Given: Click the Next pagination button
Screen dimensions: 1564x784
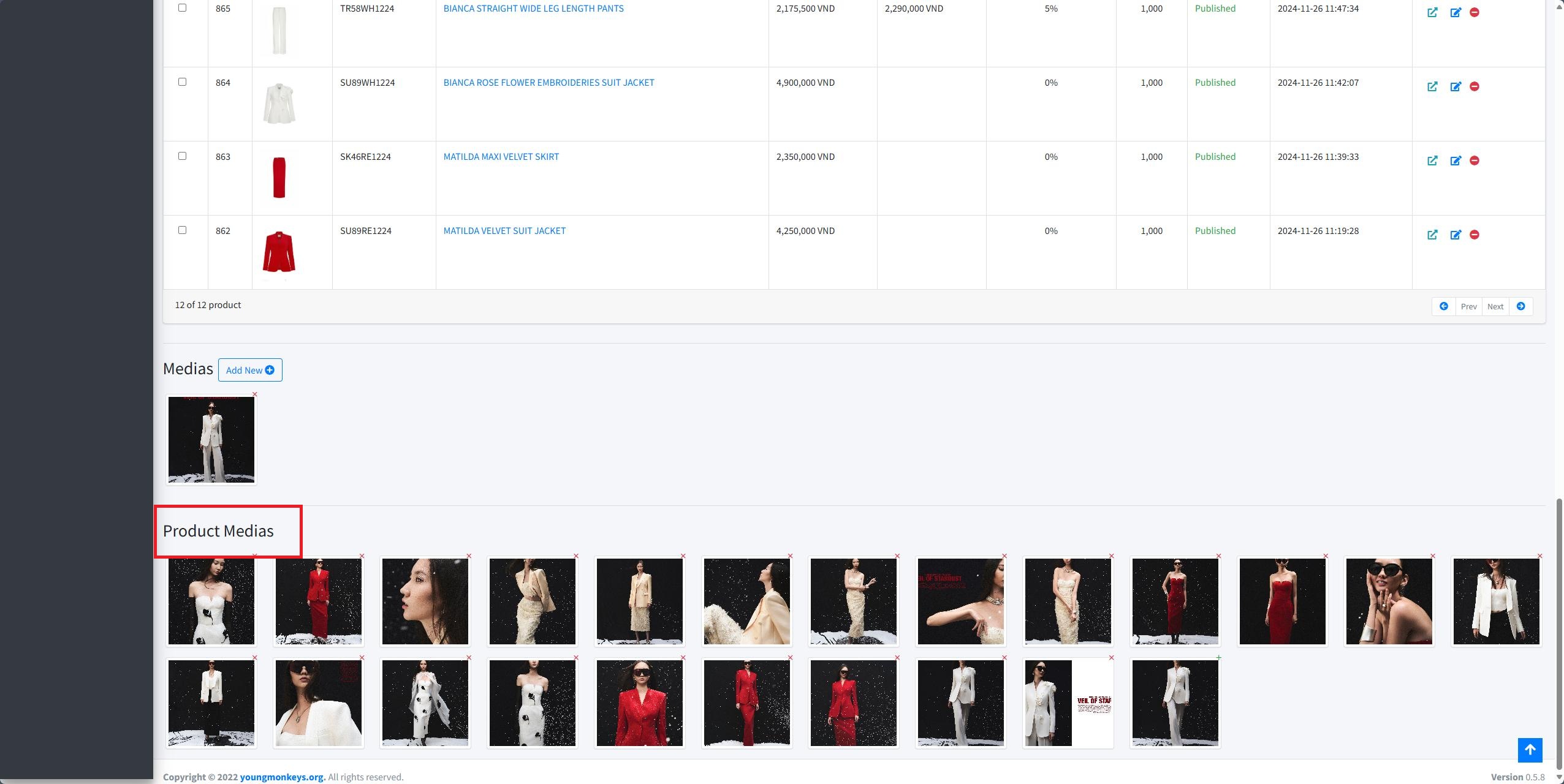Looking at the screenshot, I should (x=1495, y=306).
